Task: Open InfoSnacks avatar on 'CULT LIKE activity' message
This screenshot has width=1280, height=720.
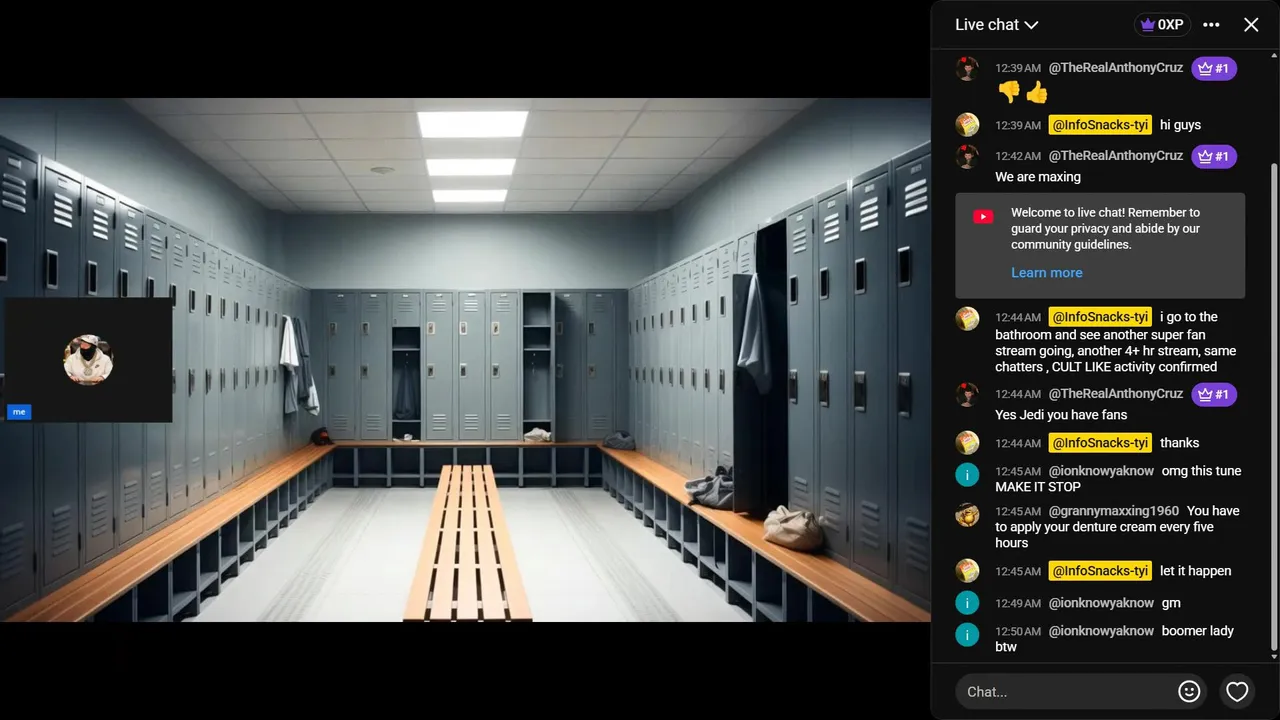Action: (x=967, y=319)
